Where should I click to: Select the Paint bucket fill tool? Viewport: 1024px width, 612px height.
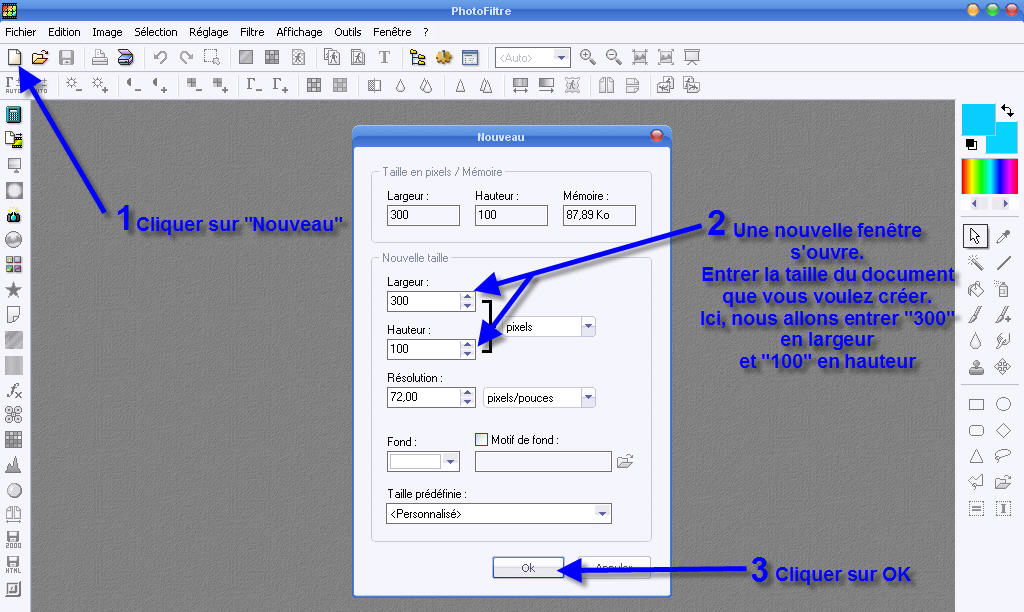pyautogui.click(x=976, y=288)
